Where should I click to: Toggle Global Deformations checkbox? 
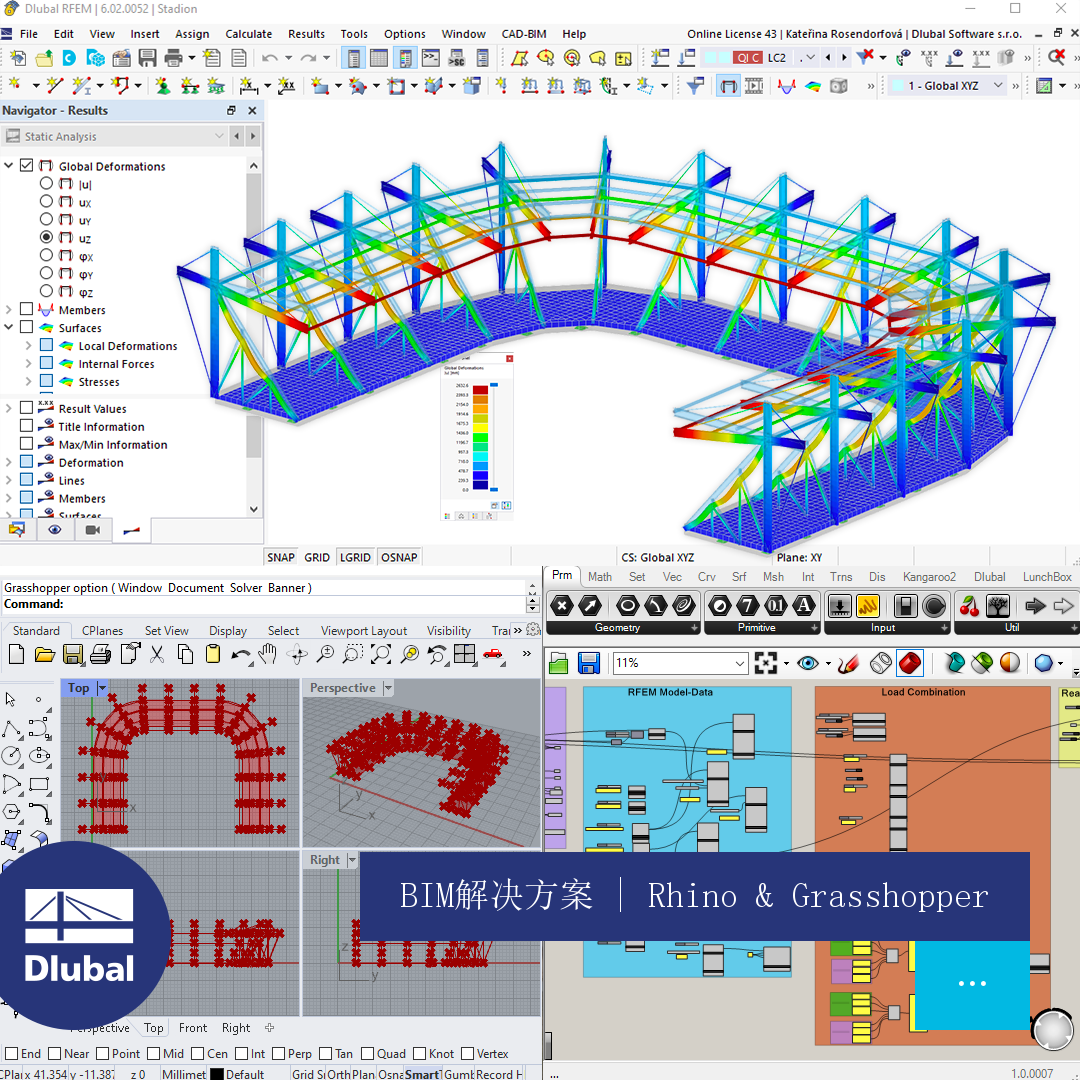[26, 165]
